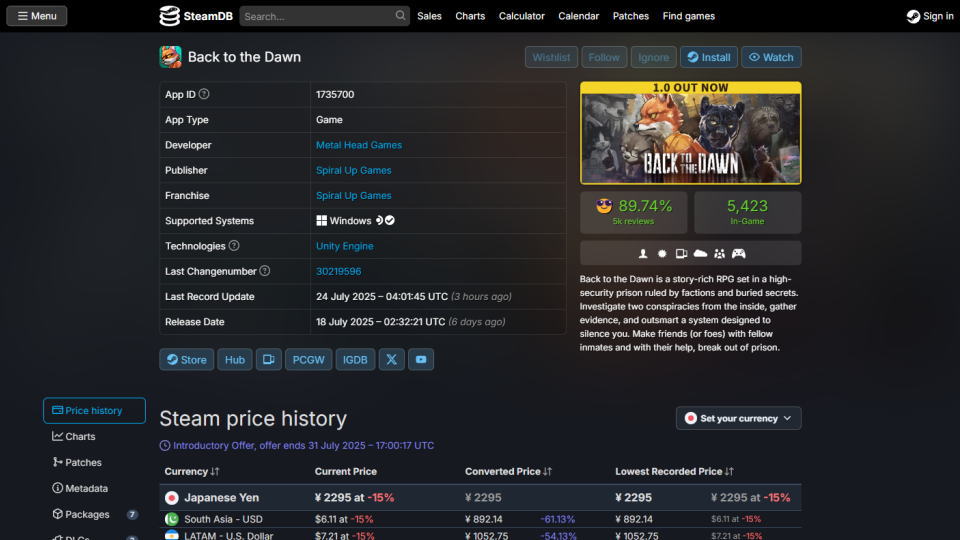
Task: Open the Find games menu item
Action: coord(689,16)
